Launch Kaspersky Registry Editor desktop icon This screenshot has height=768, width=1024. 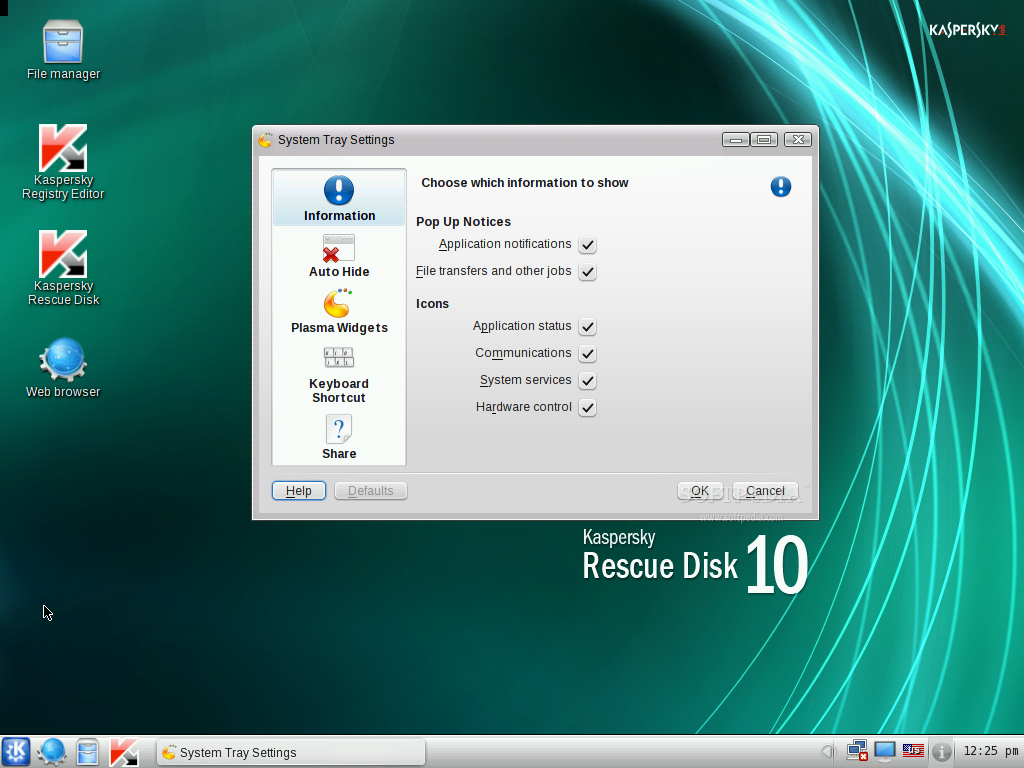pyautogui.click(x=63, y=162)
